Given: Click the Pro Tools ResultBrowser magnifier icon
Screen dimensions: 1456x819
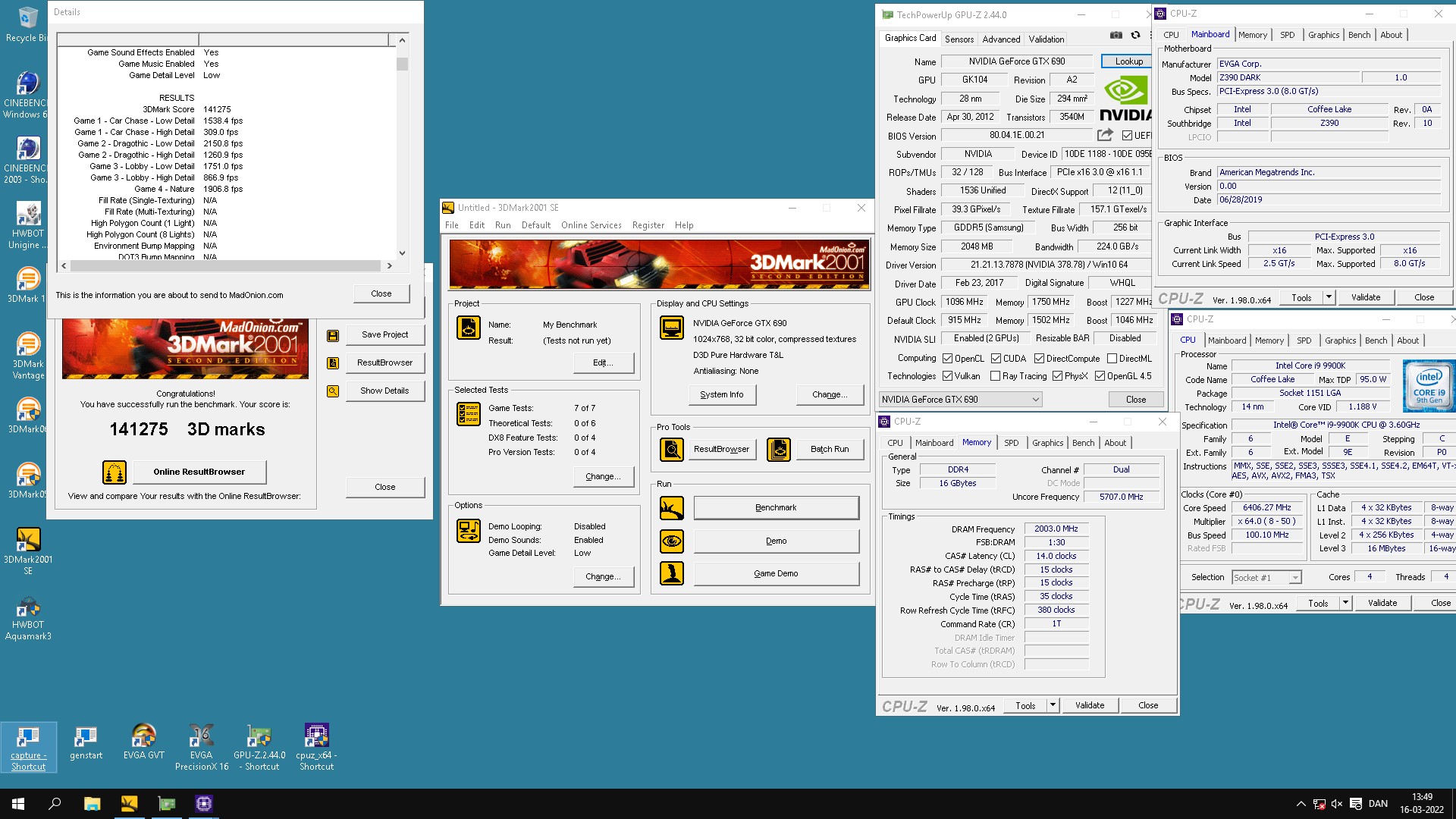Looking at the screenshot, I should click(672, 450).
